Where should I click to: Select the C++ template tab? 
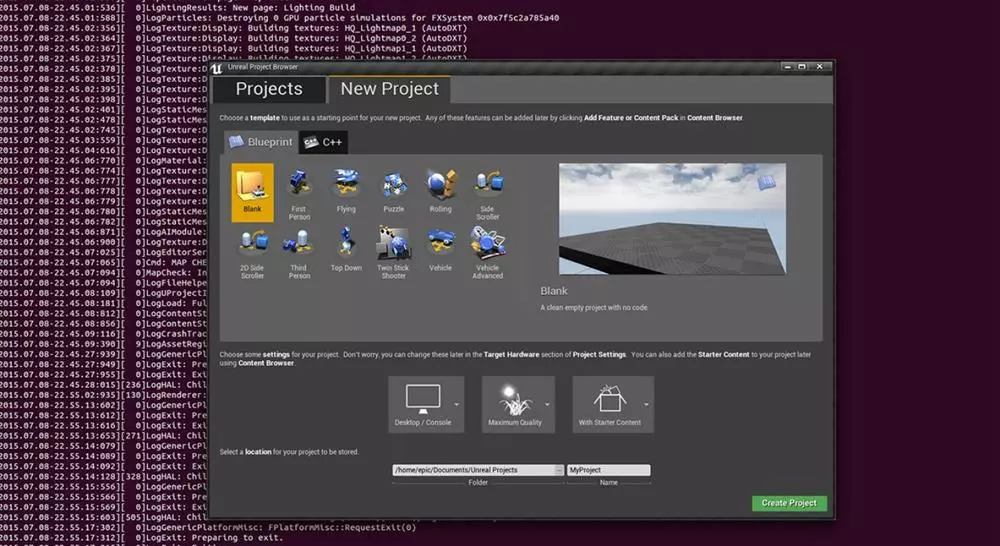(x=323, y=142)
